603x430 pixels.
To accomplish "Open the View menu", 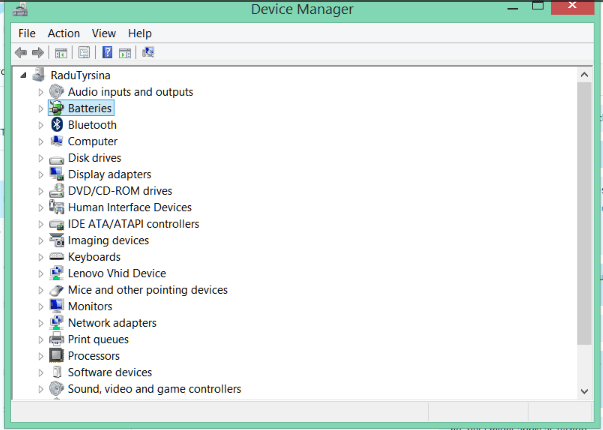I will [x=104, y=33].
